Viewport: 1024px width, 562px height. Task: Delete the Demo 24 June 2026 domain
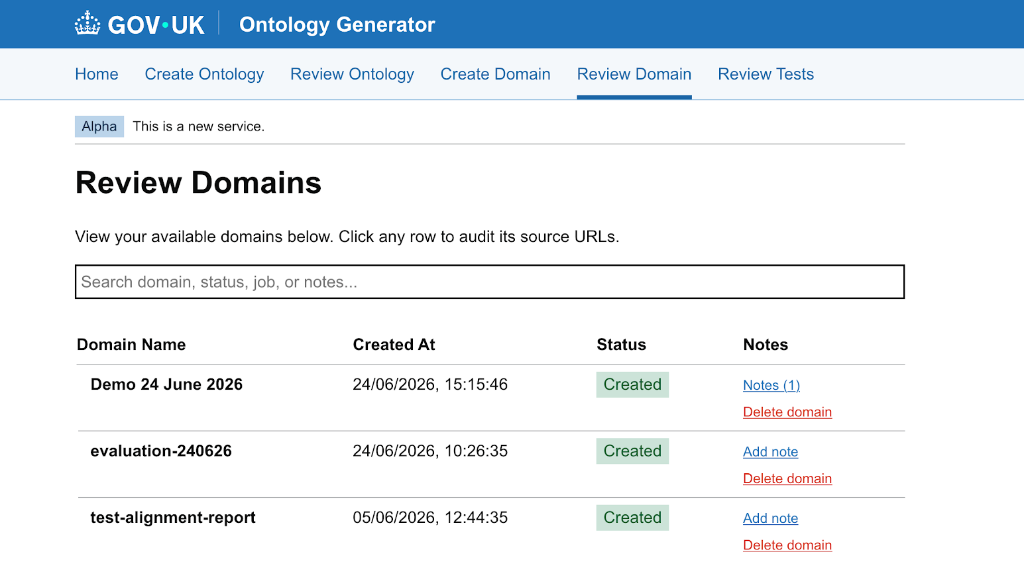(x=787, y=412)
